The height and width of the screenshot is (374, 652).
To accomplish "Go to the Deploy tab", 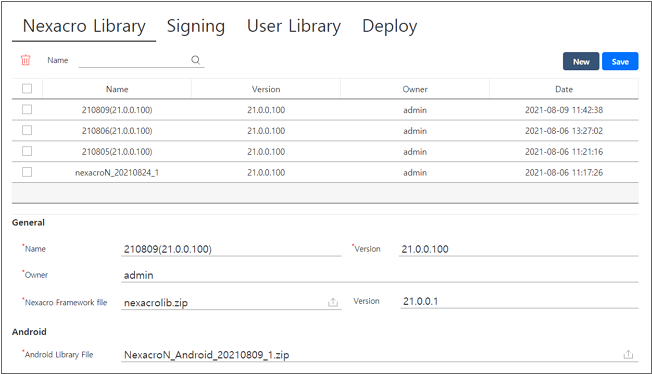I will click(x=390, y=26).
